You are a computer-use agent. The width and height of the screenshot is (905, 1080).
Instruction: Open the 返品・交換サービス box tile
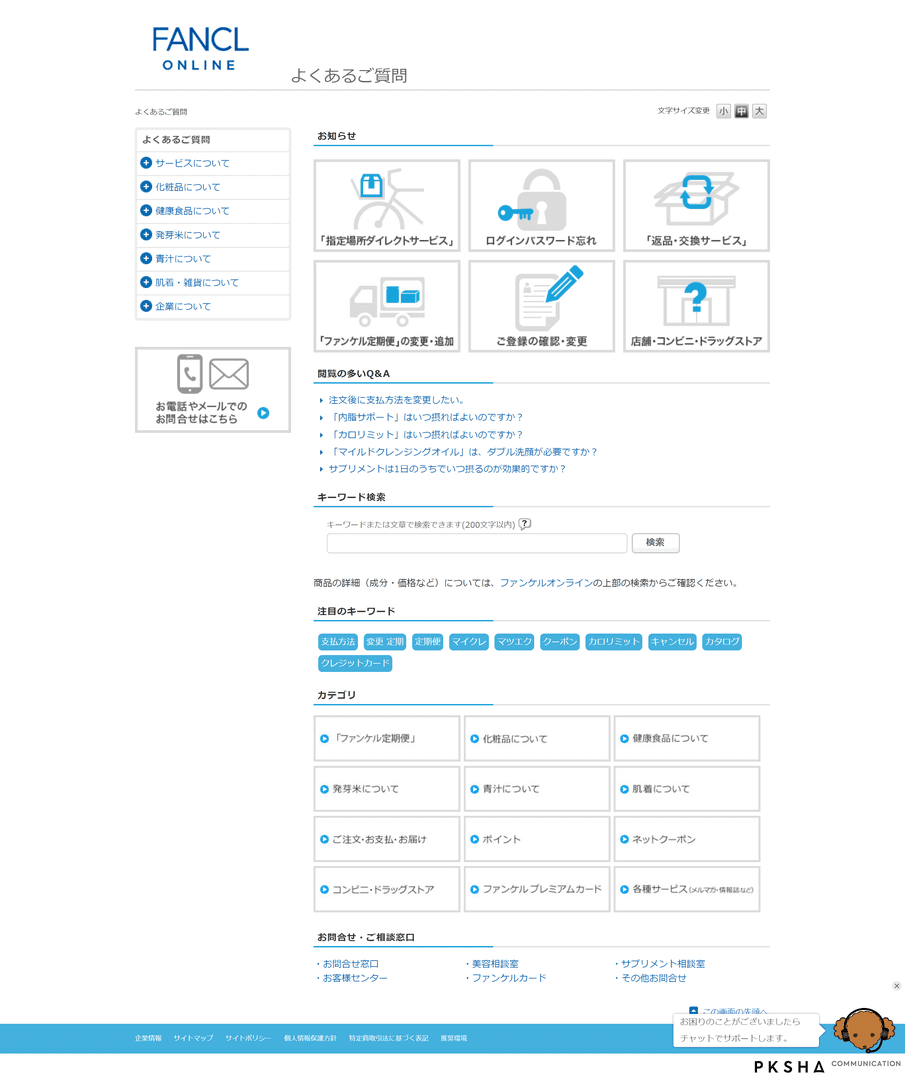(x=696, y=206)
